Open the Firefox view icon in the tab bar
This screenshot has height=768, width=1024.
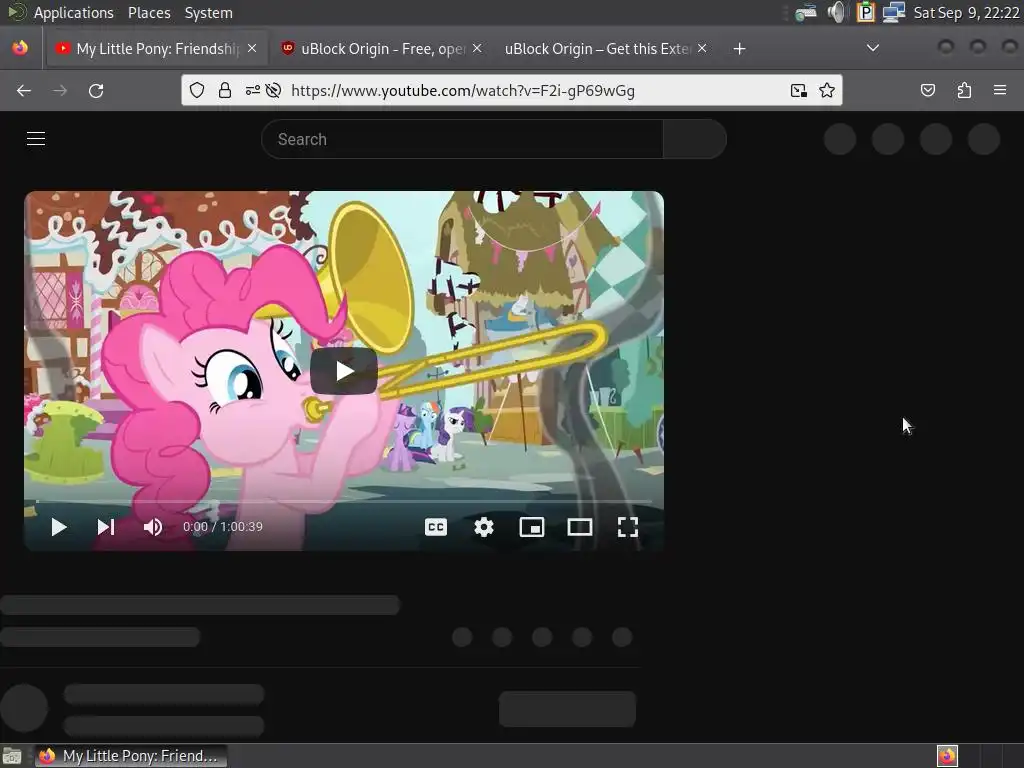coord(20,48)
